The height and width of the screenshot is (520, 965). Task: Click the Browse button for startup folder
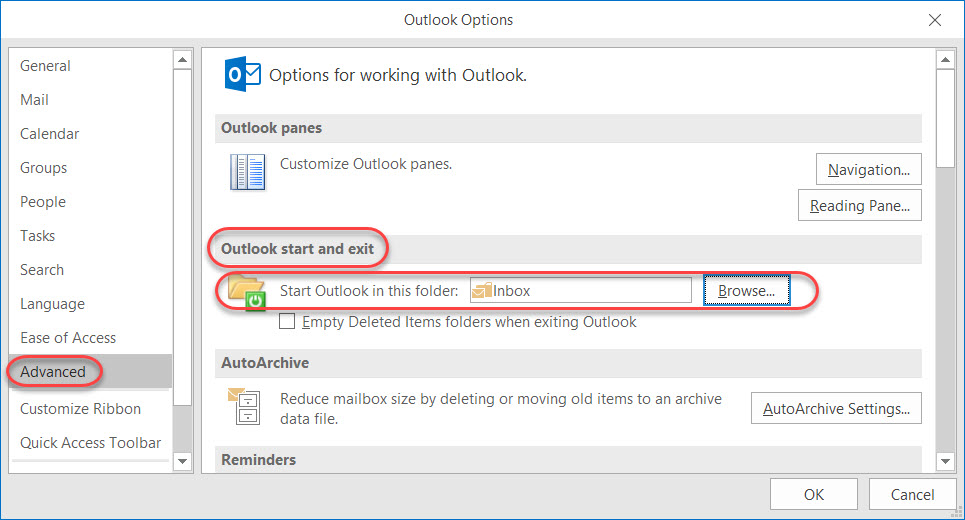pyautogui.click(x=747, y=291)
